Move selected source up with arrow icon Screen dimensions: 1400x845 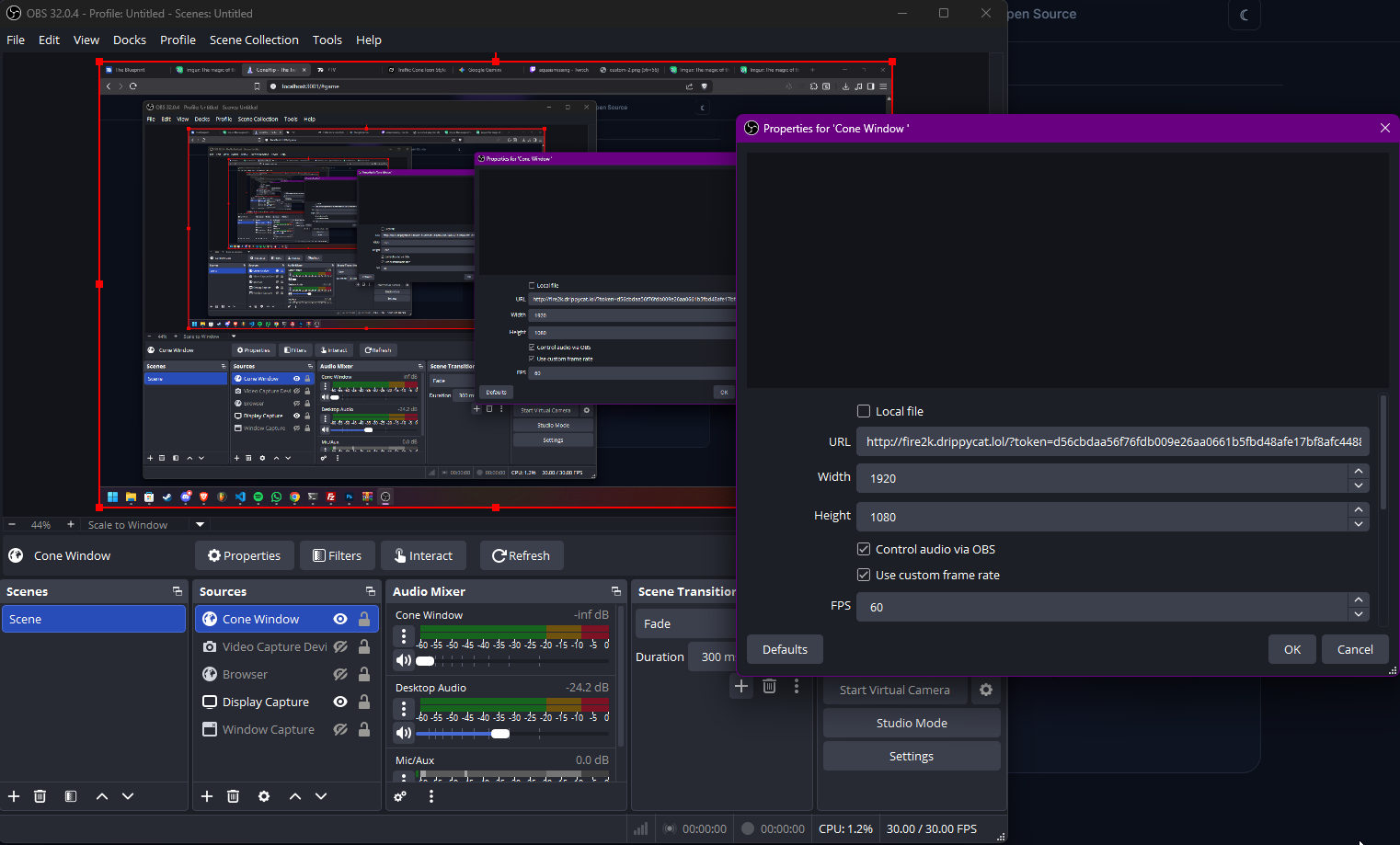(295, 796)
